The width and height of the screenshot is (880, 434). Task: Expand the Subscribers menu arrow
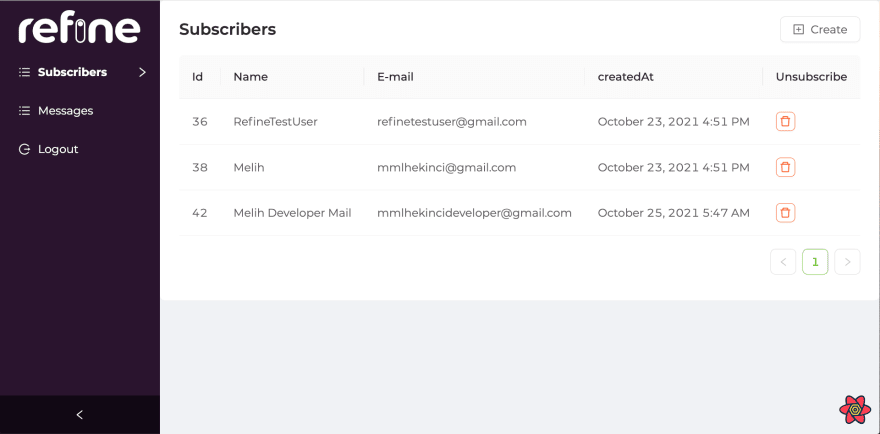(x=142, y=72)
